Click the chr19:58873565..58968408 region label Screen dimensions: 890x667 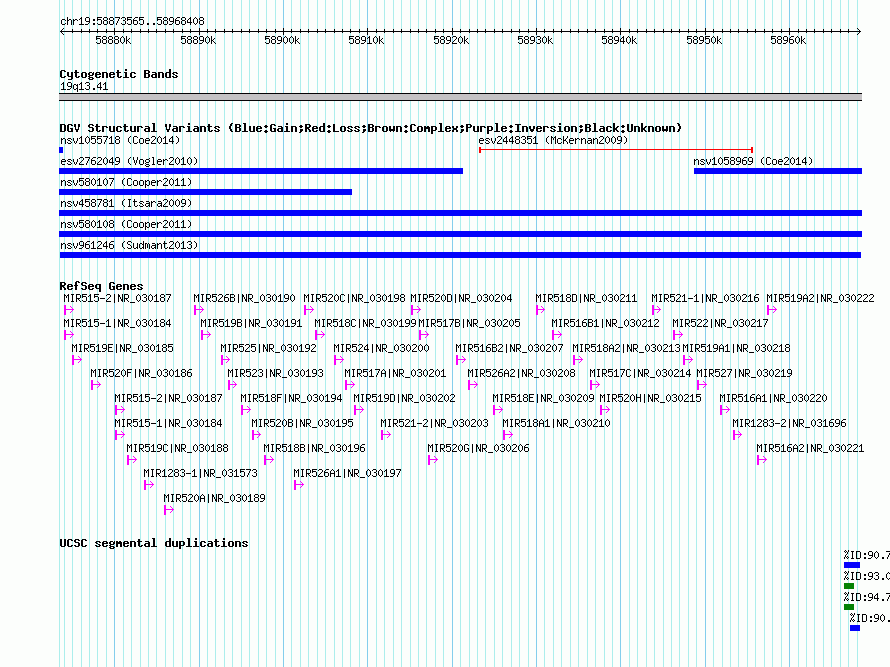132,21
